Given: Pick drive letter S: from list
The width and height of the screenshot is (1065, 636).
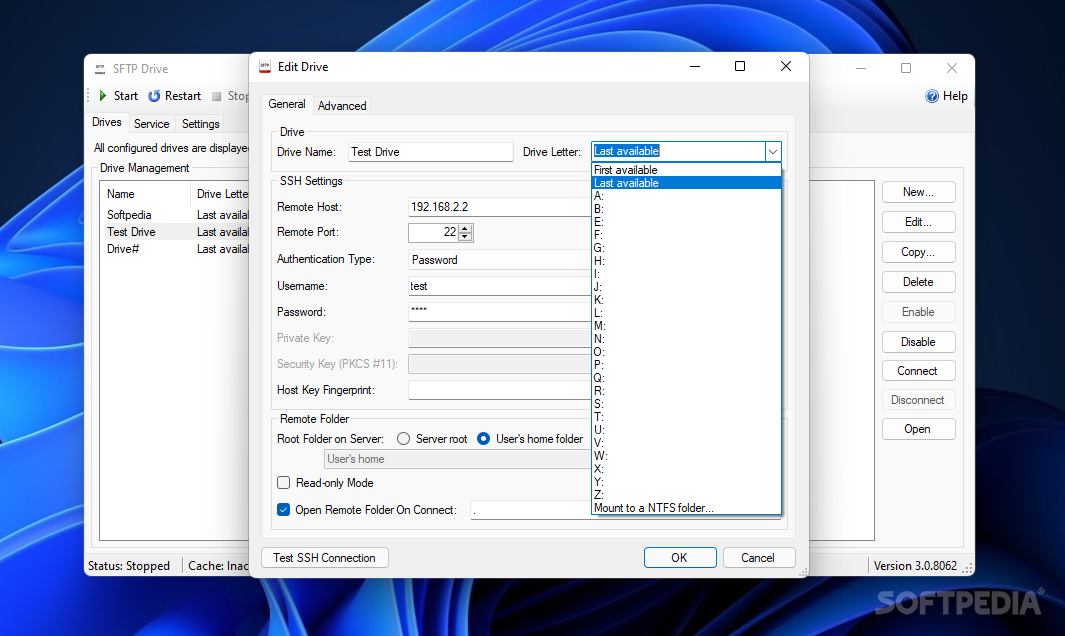Looking at the screenshot, I should [686, 404].
